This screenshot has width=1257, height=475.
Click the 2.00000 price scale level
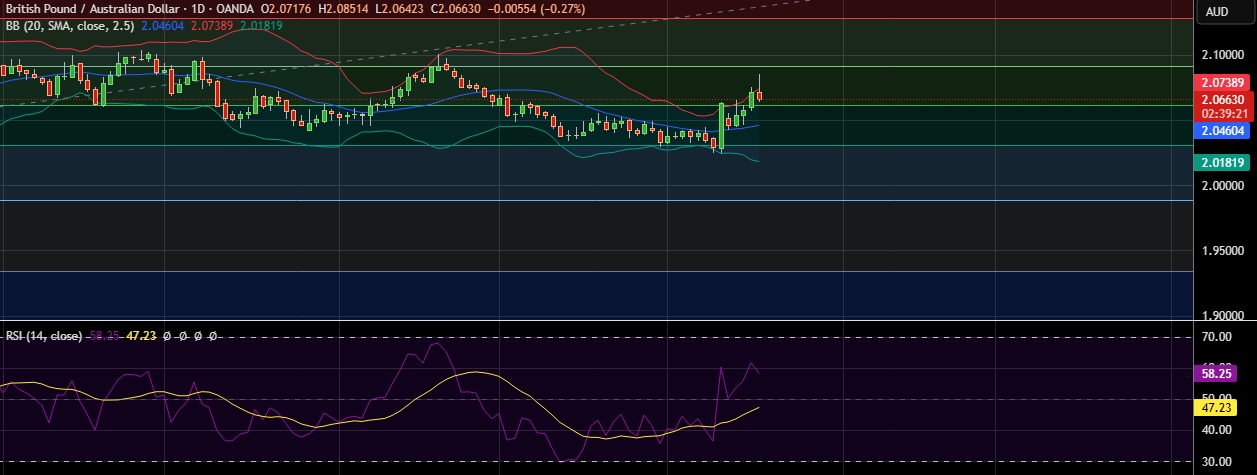(x=1222, y=186)
